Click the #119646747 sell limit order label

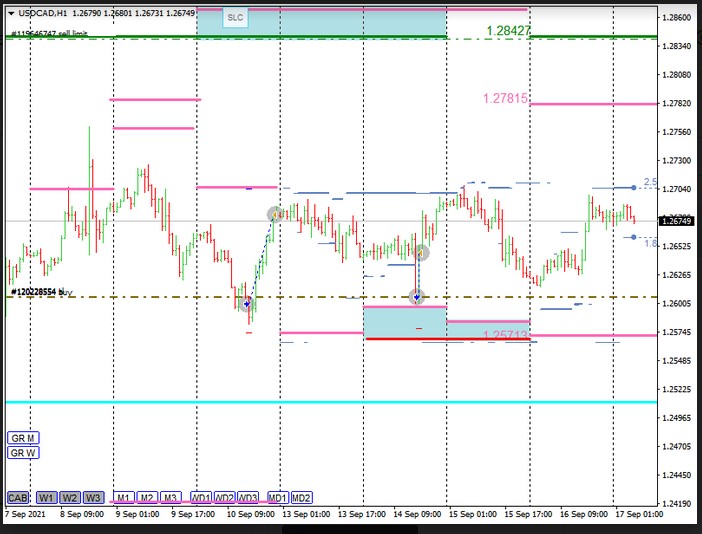(50, 34)
